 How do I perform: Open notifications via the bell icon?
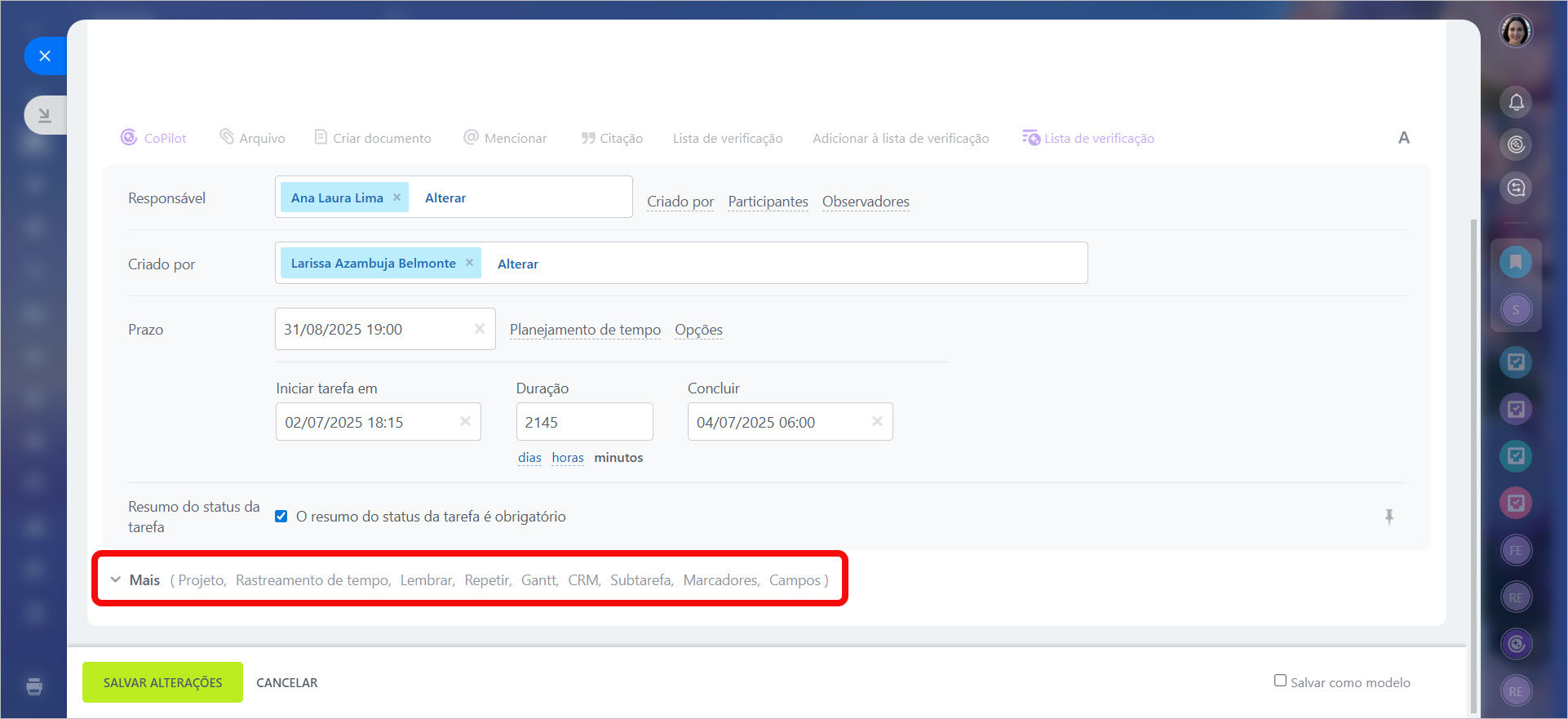coord(1516,102)
